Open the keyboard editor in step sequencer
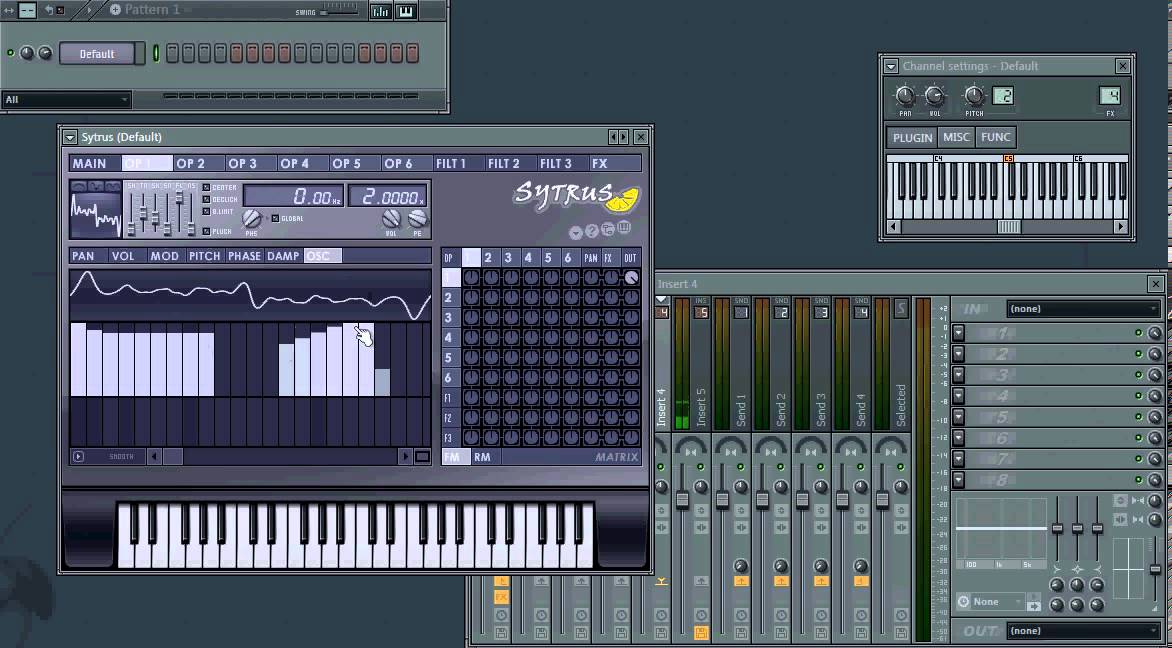Screen dimensions: 1172x648 pyautogui.click(x=406, y=10)
